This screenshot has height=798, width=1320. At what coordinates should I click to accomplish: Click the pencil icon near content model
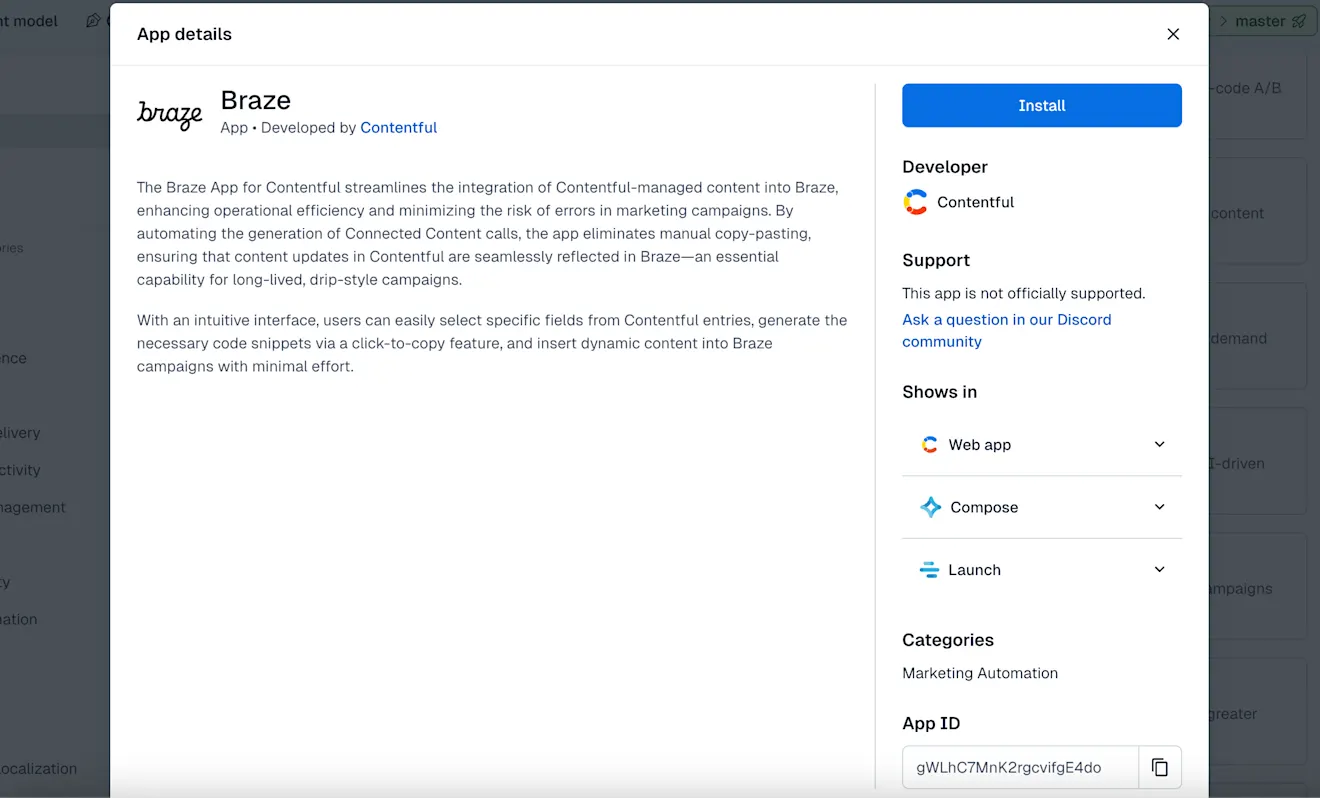[93, 20]
